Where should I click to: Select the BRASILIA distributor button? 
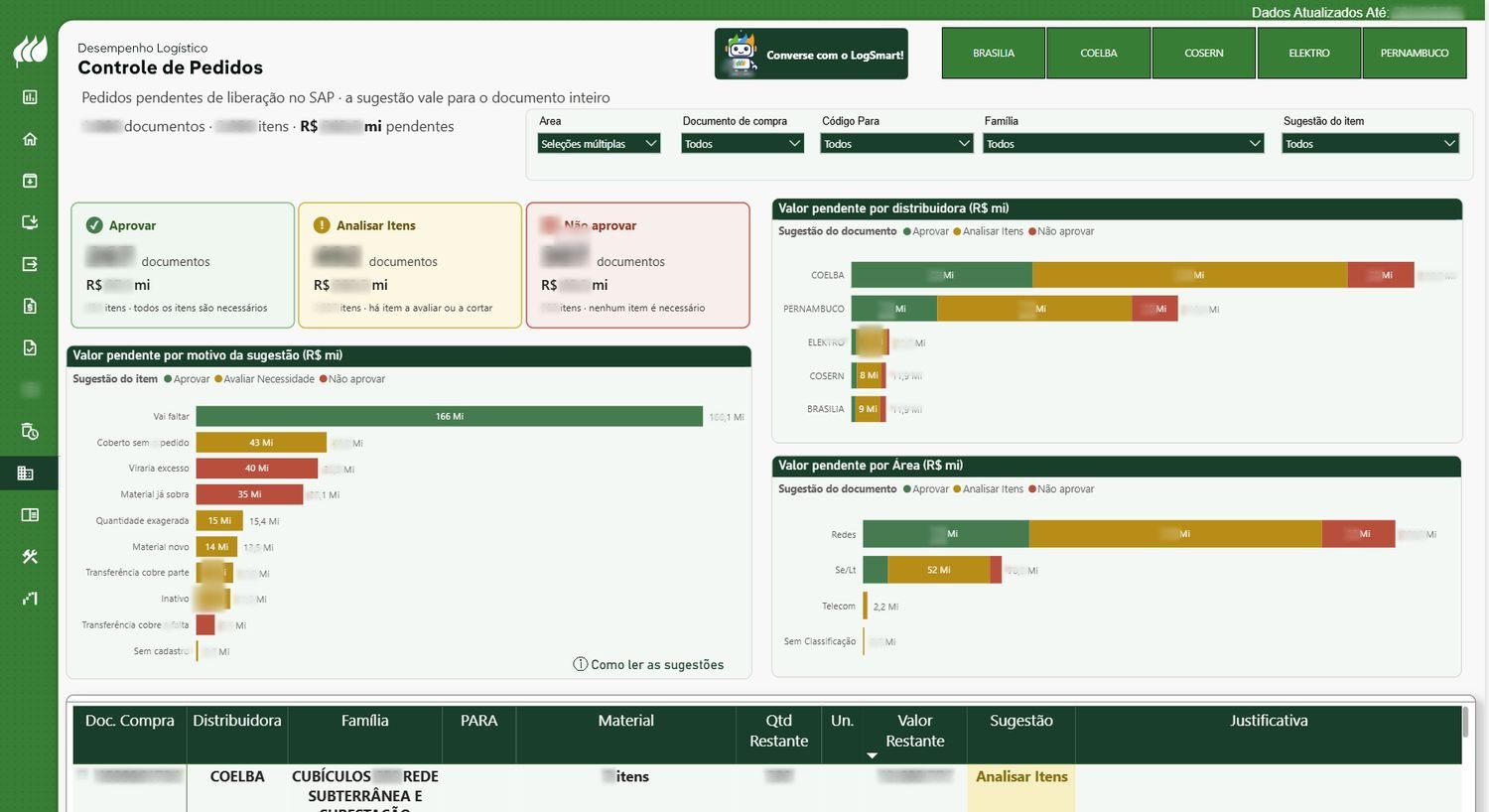point(994,54)
